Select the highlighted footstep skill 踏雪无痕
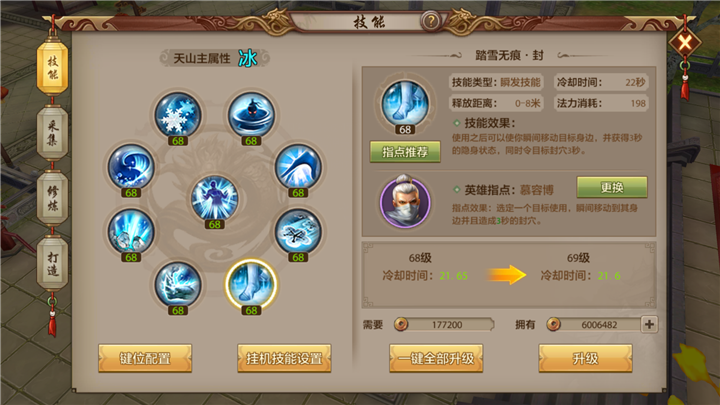 click(x=251, y=284)
